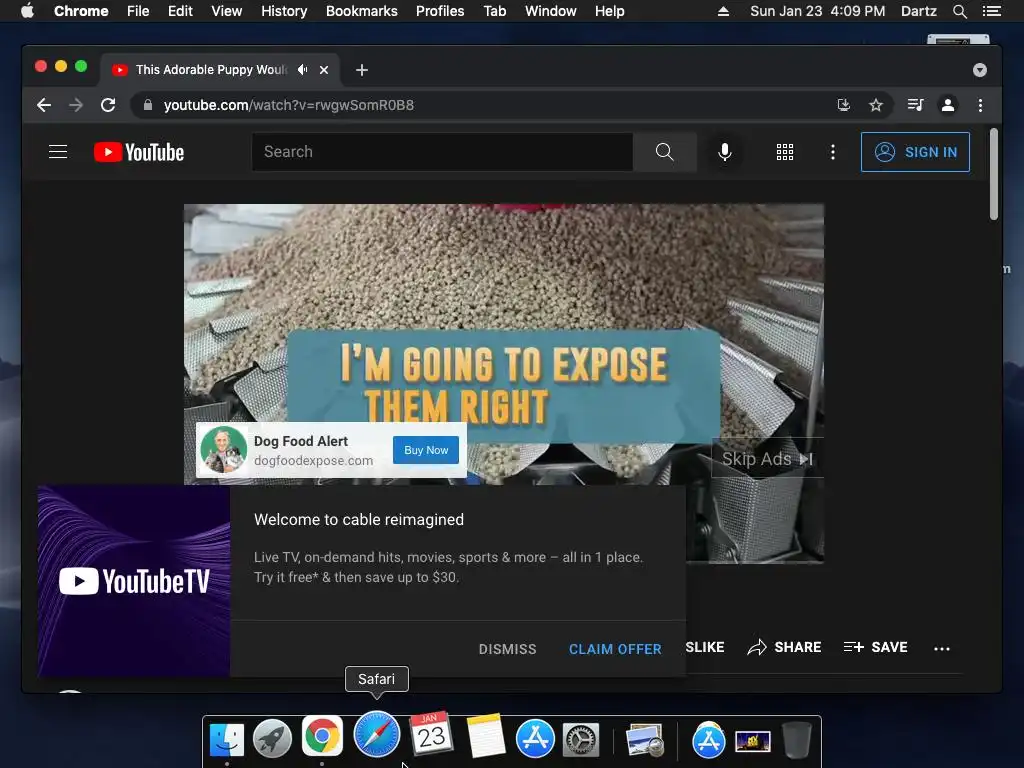Close the puppy video tab
This screenshot has width=1024, height=768.
324,70
